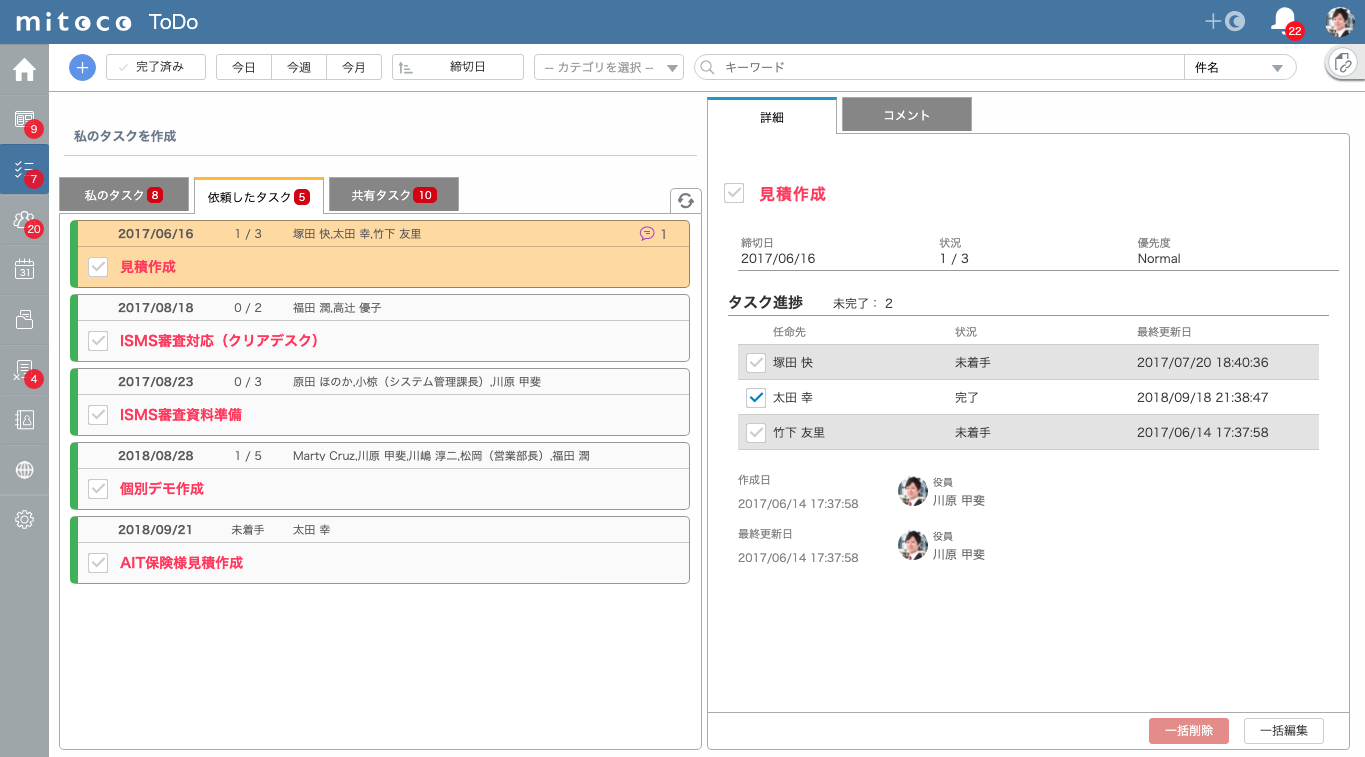
Task: Click the refresh icon above task list
Action: pyautogui.click(x=686, y=200)
